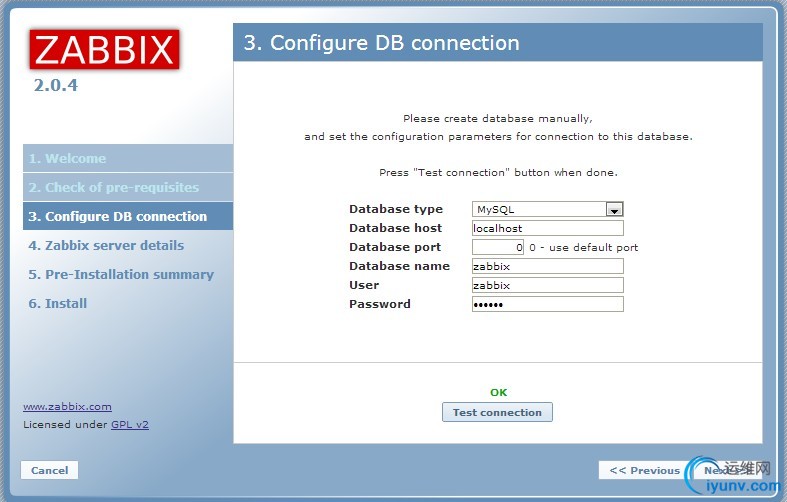Click the 'Licensed under' text
This screenshot has width=787, height=502.
pos(65,425)
